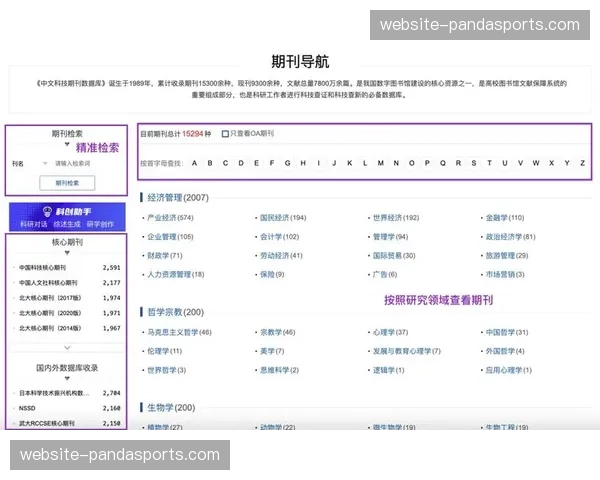Viewport: 600px width, 480px height.
Task: Open the 哲学宗教(200) category heading
Action: point(176,312)
